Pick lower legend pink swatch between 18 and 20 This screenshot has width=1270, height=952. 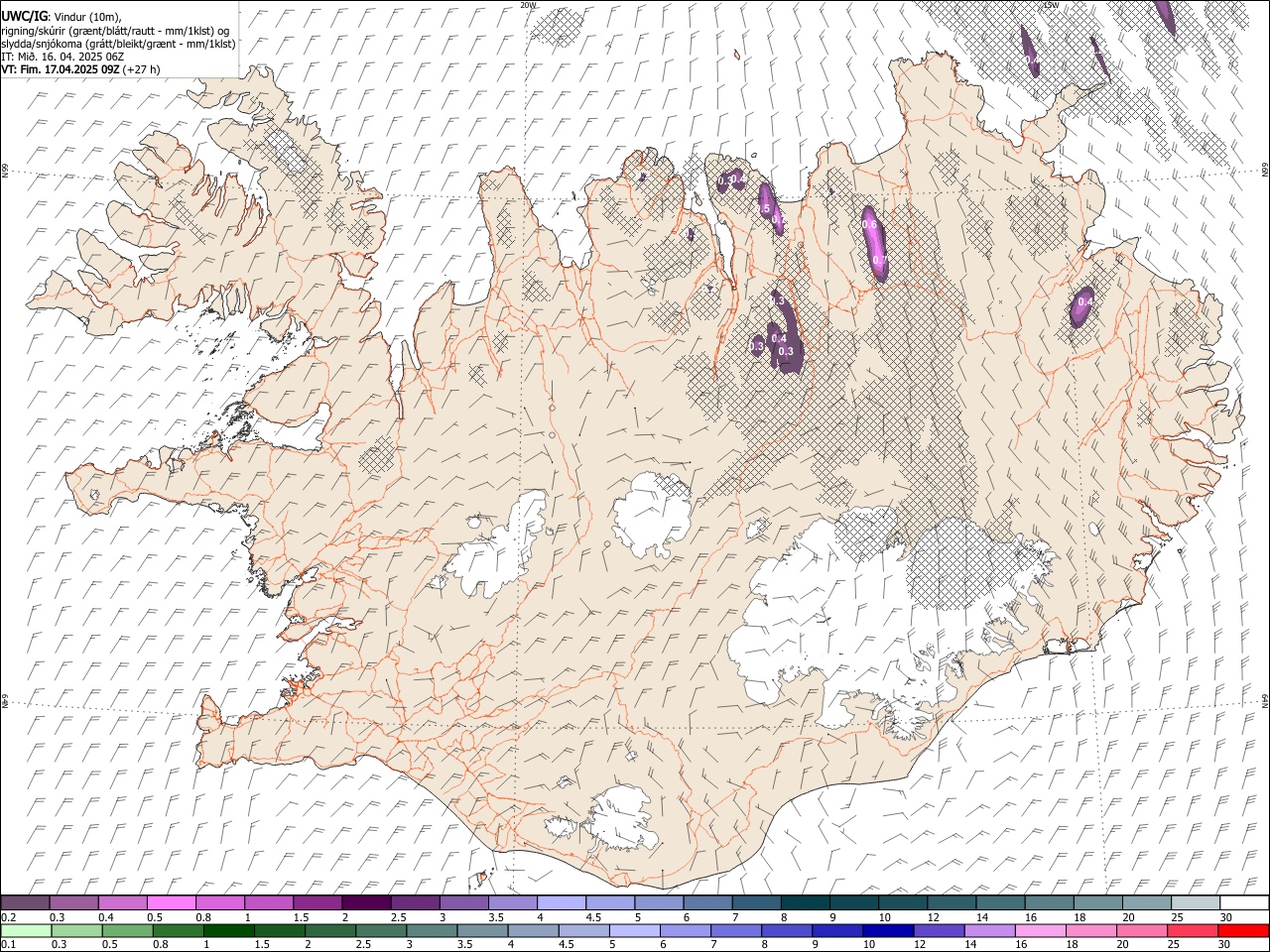pos(1092,931)
